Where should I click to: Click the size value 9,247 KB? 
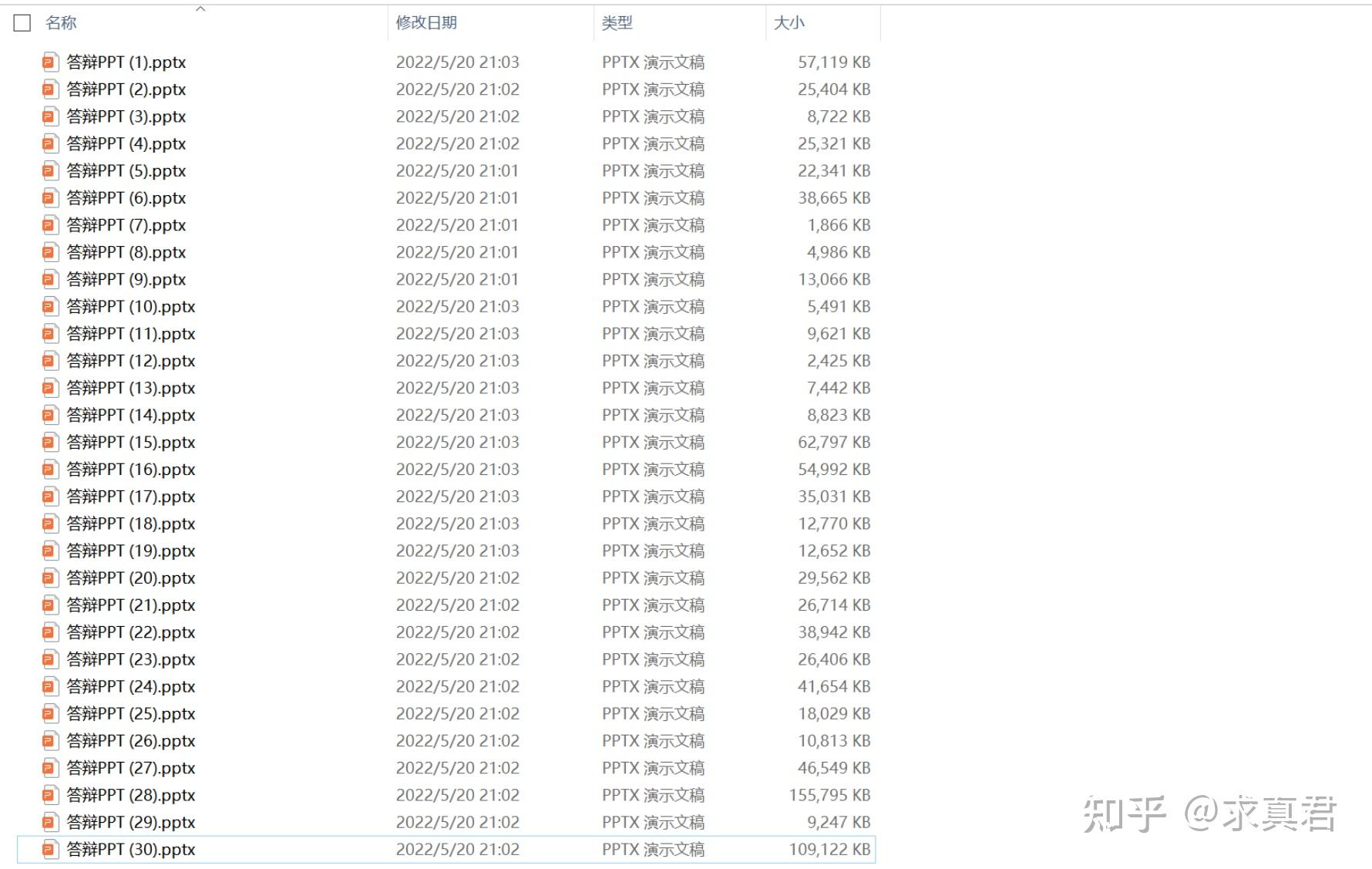[x=839, y=822]
